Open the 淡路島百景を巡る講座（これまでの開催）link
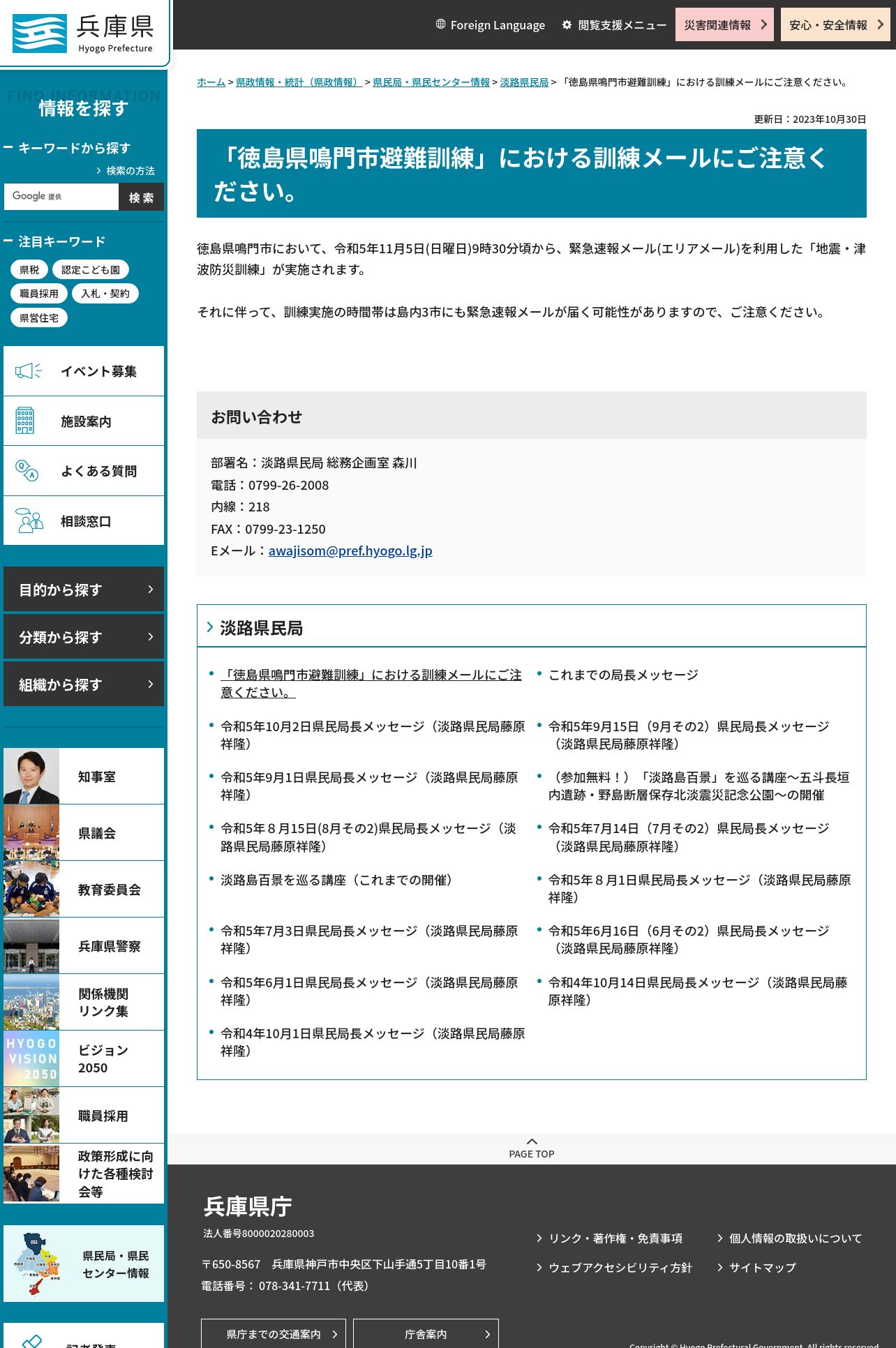Screen dimensions: 896x1348 coord(339,880)
